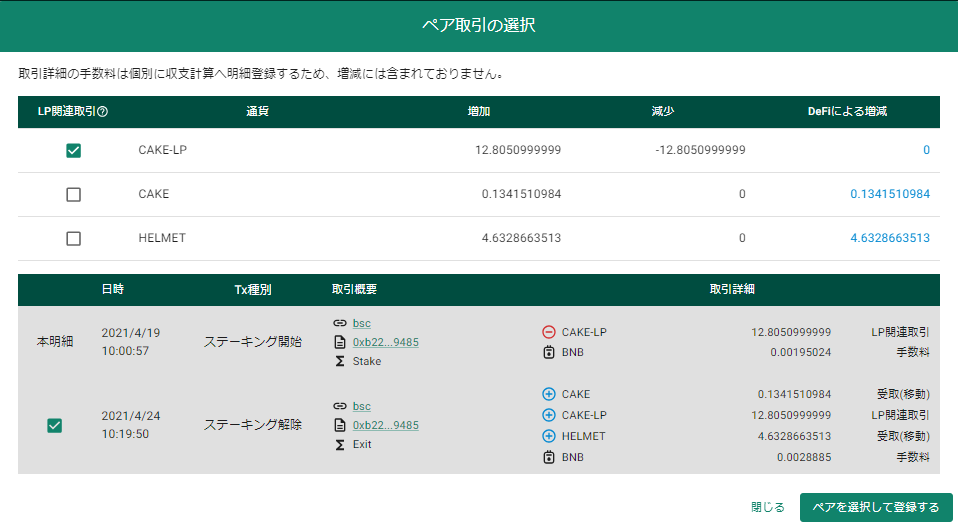Check the CAKE currency checkbox
958x525 pixels.
pyautogui.click(x=73, y=194)
